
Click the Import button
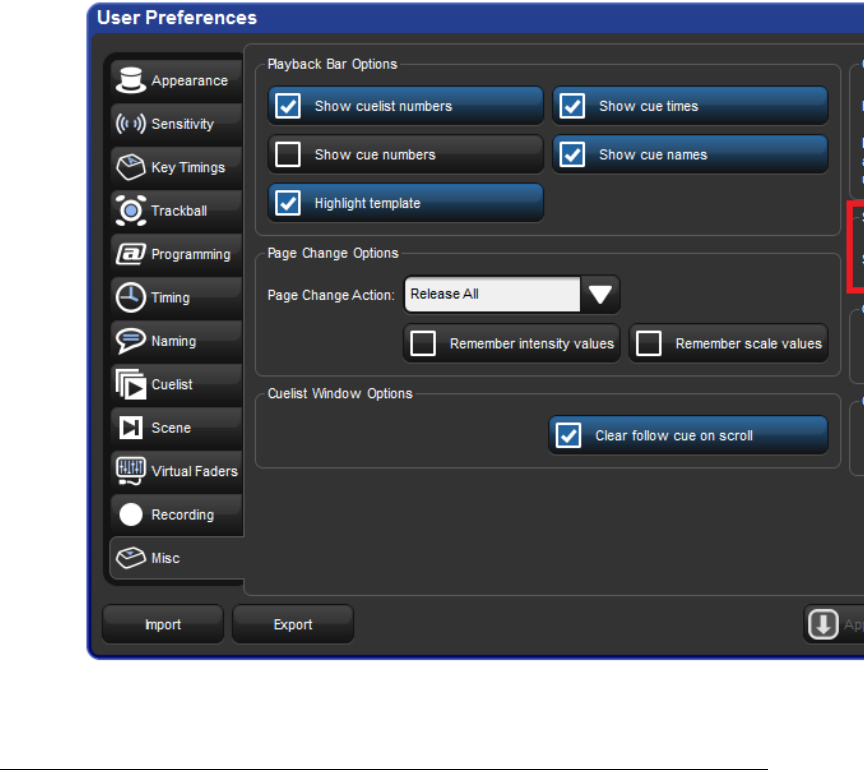point(163,624)
